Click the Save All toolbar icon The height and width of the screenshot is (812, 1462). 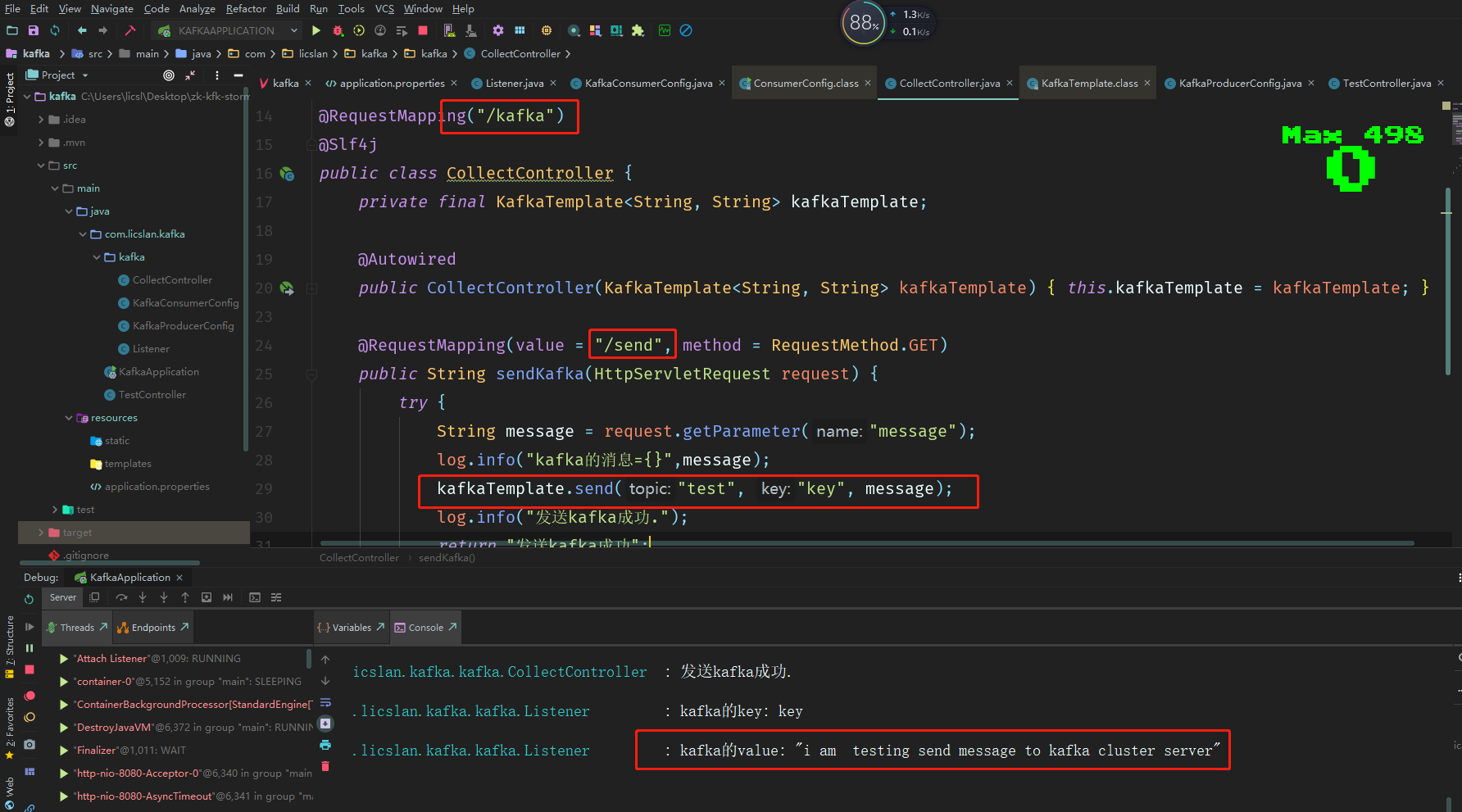(x=34, y=30)
